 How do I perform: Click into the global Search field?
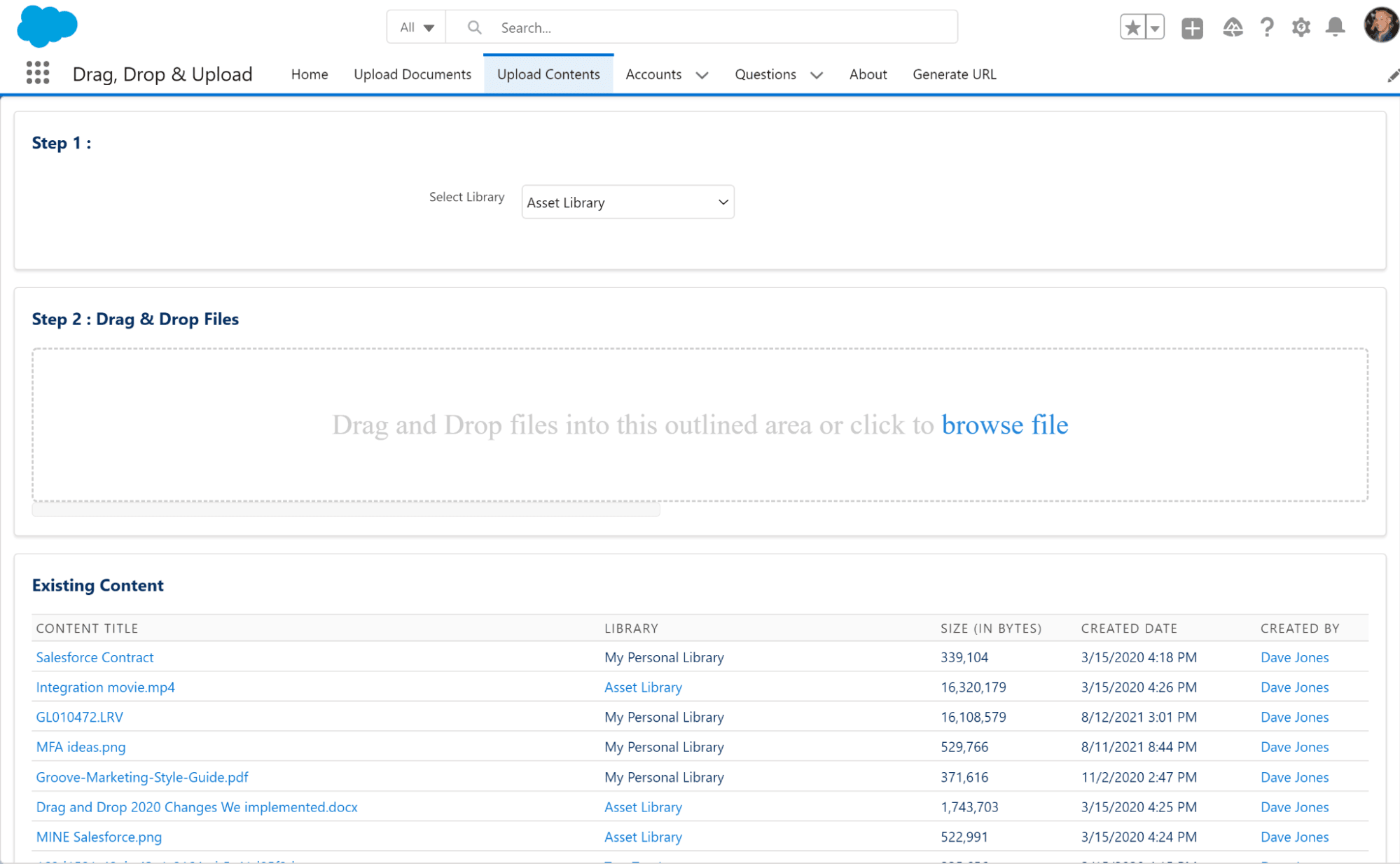coord(702,27)
